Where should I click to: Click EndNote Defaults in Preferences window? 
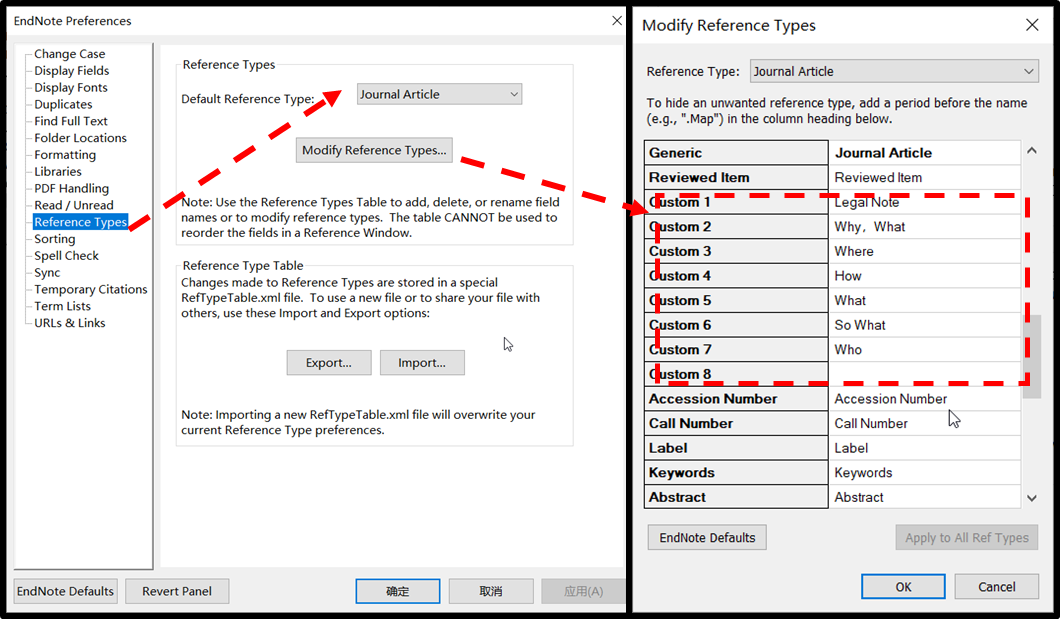(x=66, y=591)
